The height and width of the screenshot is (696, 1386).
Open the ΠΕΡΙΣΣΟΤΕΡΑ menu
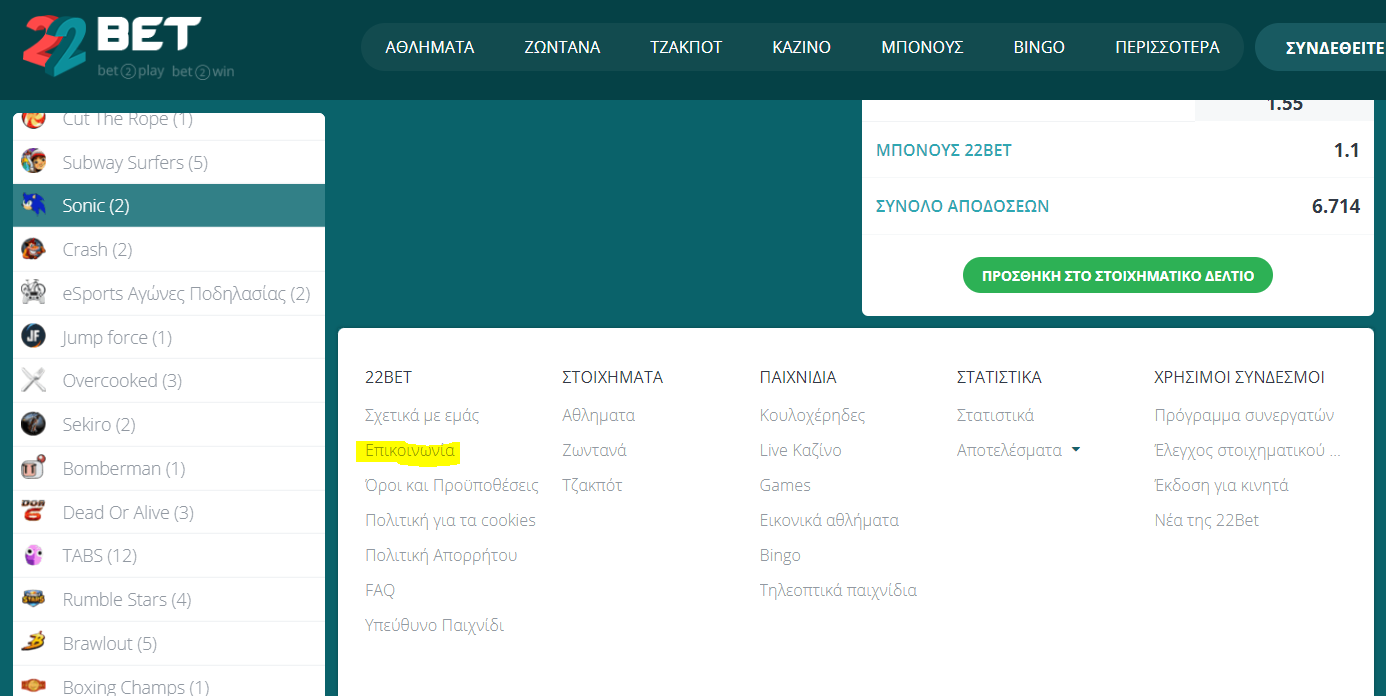pyautogui.click(x=1167, y=47)
